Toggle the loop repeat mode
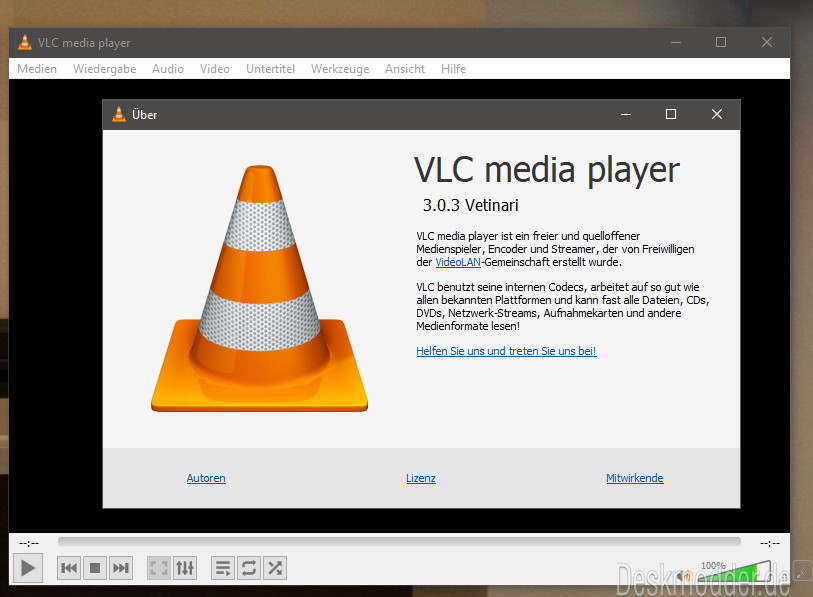Image resolution: width=813 pixels, height=597 pixels. 249,568
